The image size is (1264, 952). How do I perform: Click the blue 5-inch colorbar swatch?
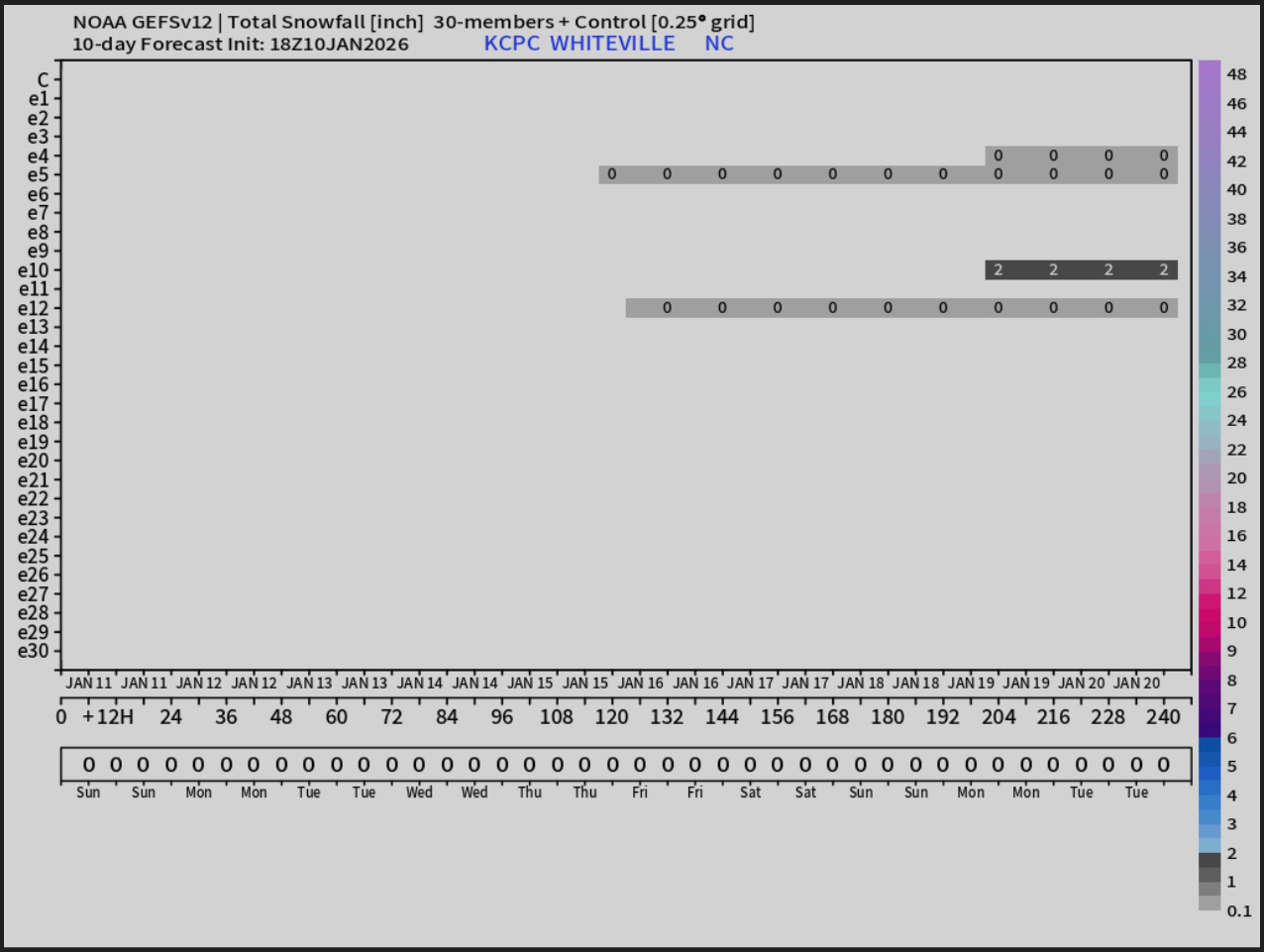click(x=1210, y=766)
